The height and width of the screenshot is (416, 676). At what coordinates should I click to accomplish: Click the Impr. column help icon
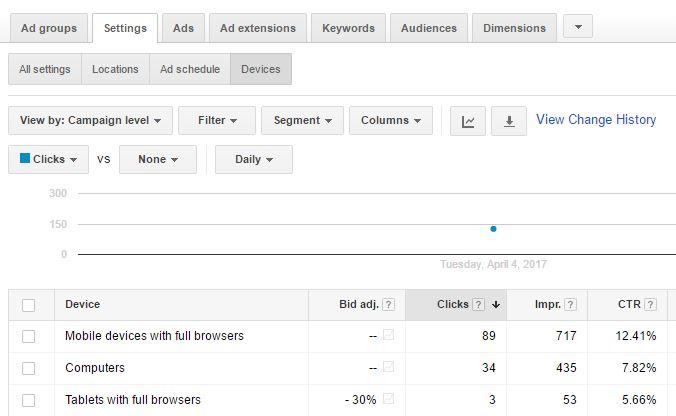[x=570, y=305]
